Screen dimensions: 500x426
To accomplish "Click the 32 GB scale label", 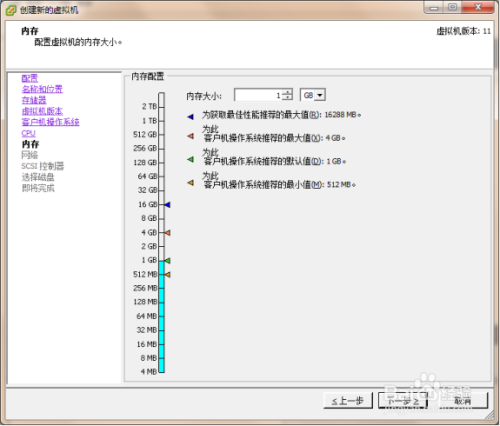I will point(147,190).
